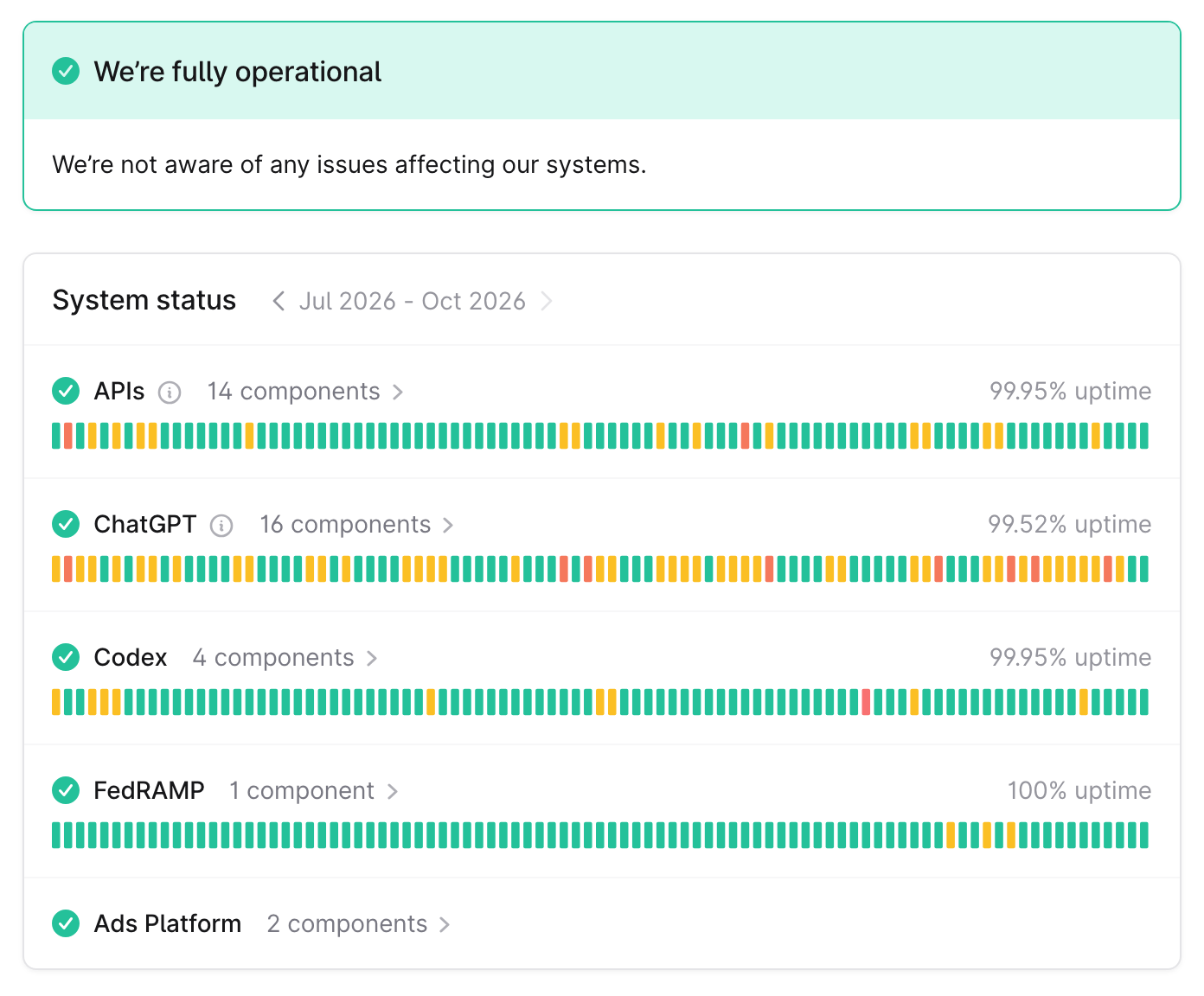Screen dimensions: 1204x996
Task: Click the Ads Platform status check icon
Action: click(x=66, y=923)
